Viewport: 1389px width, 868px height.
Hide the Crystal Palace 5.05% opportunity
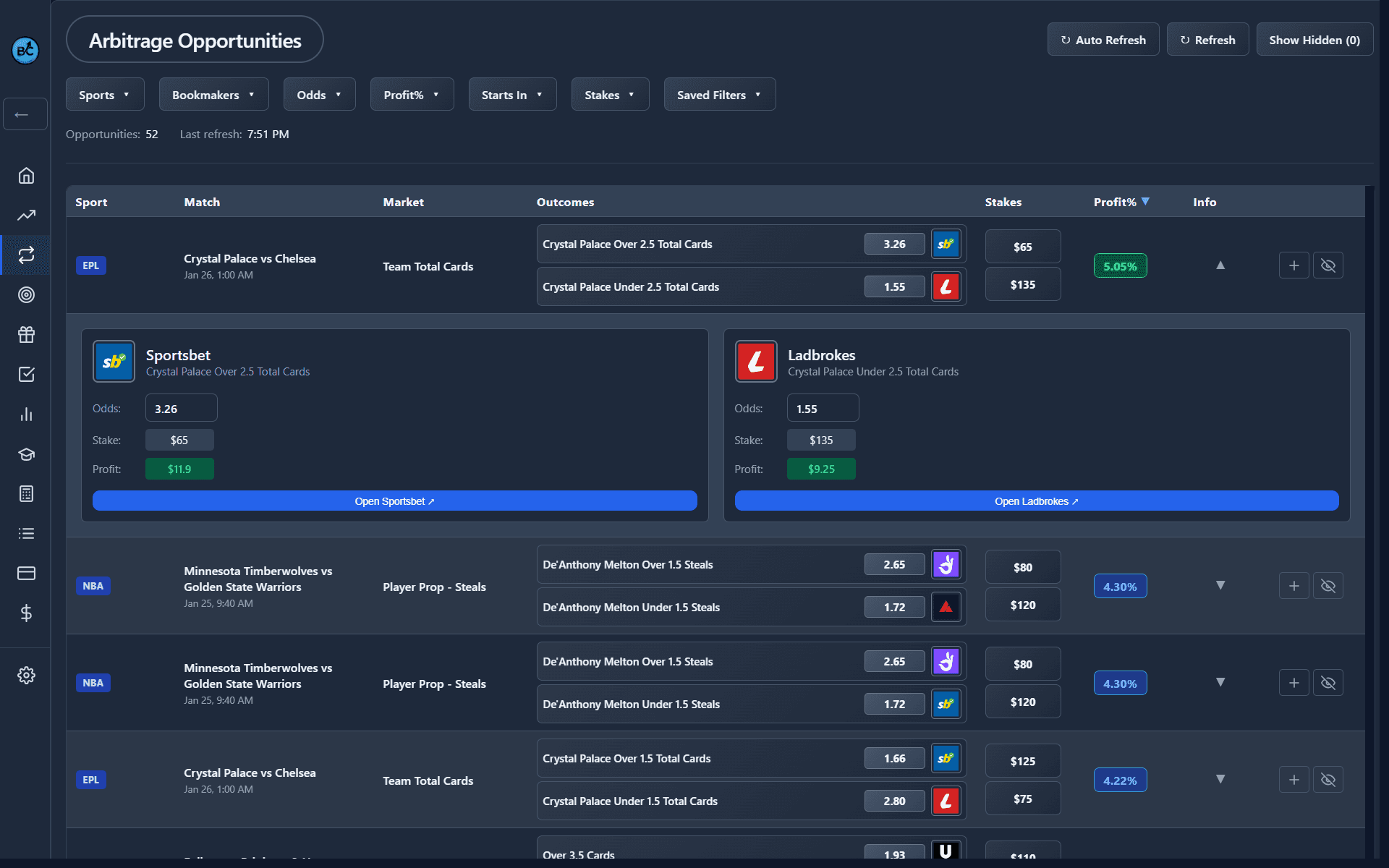click(x=1328, y=265)
